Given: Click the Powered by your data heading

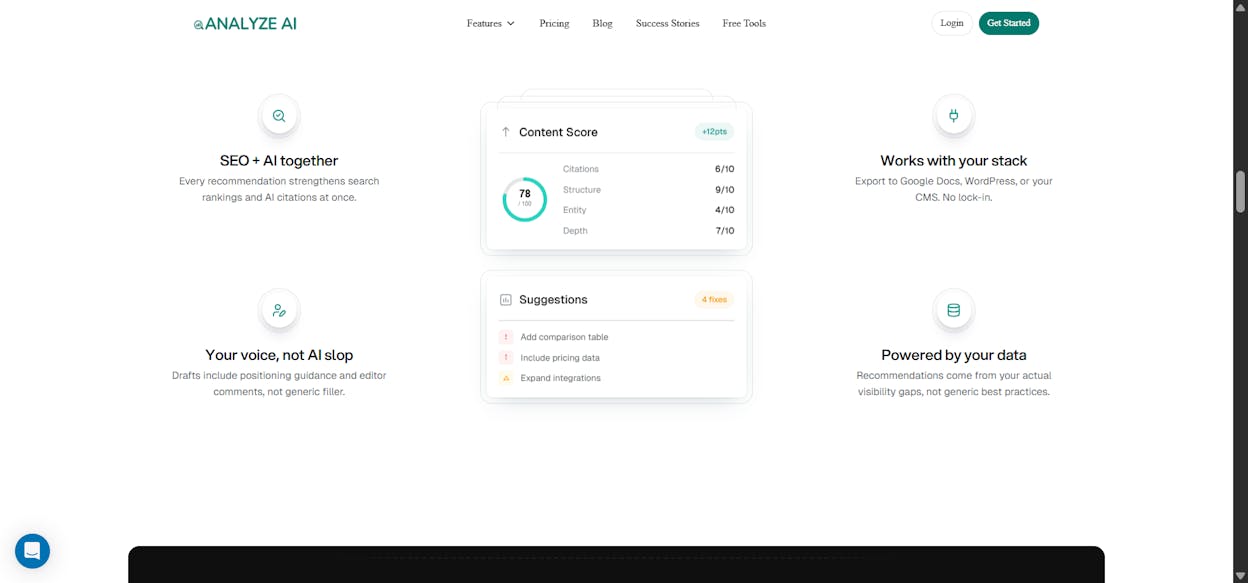Looking at the screenshot, I should (x=953, y=355).
